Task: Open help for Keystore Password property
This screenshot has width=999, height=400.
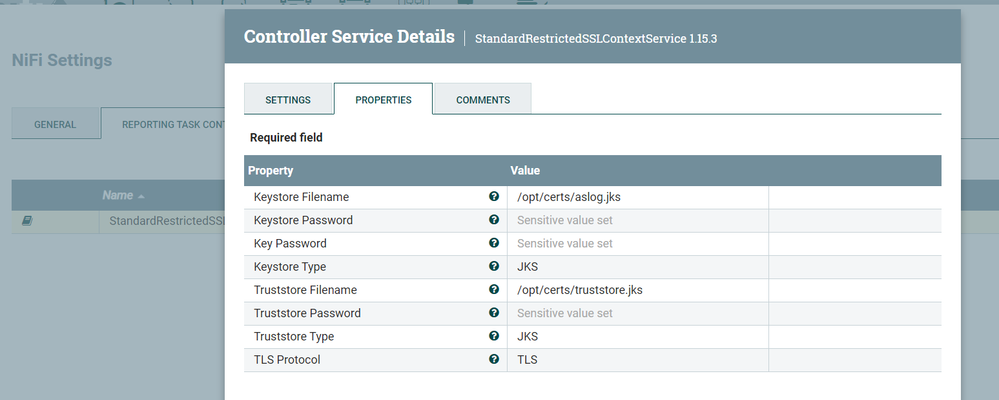Action: [x=494, y=220]
